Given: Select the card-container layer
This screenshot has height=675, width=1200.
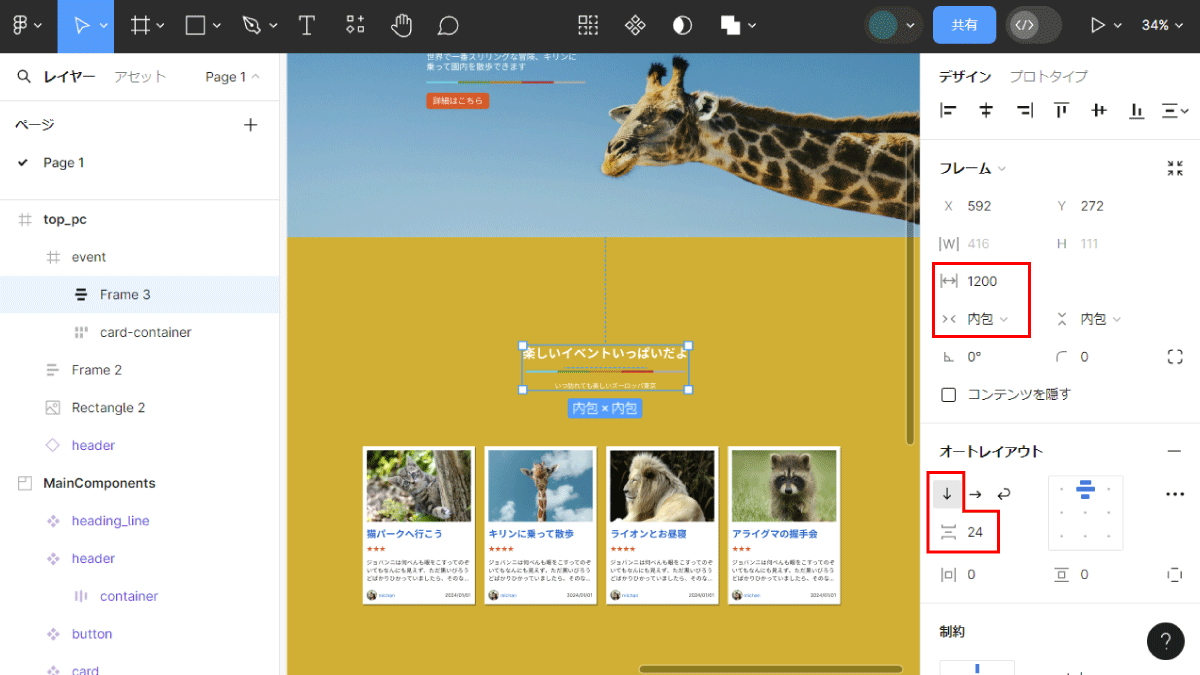Looking at the screenshot, I should (146, 332).
